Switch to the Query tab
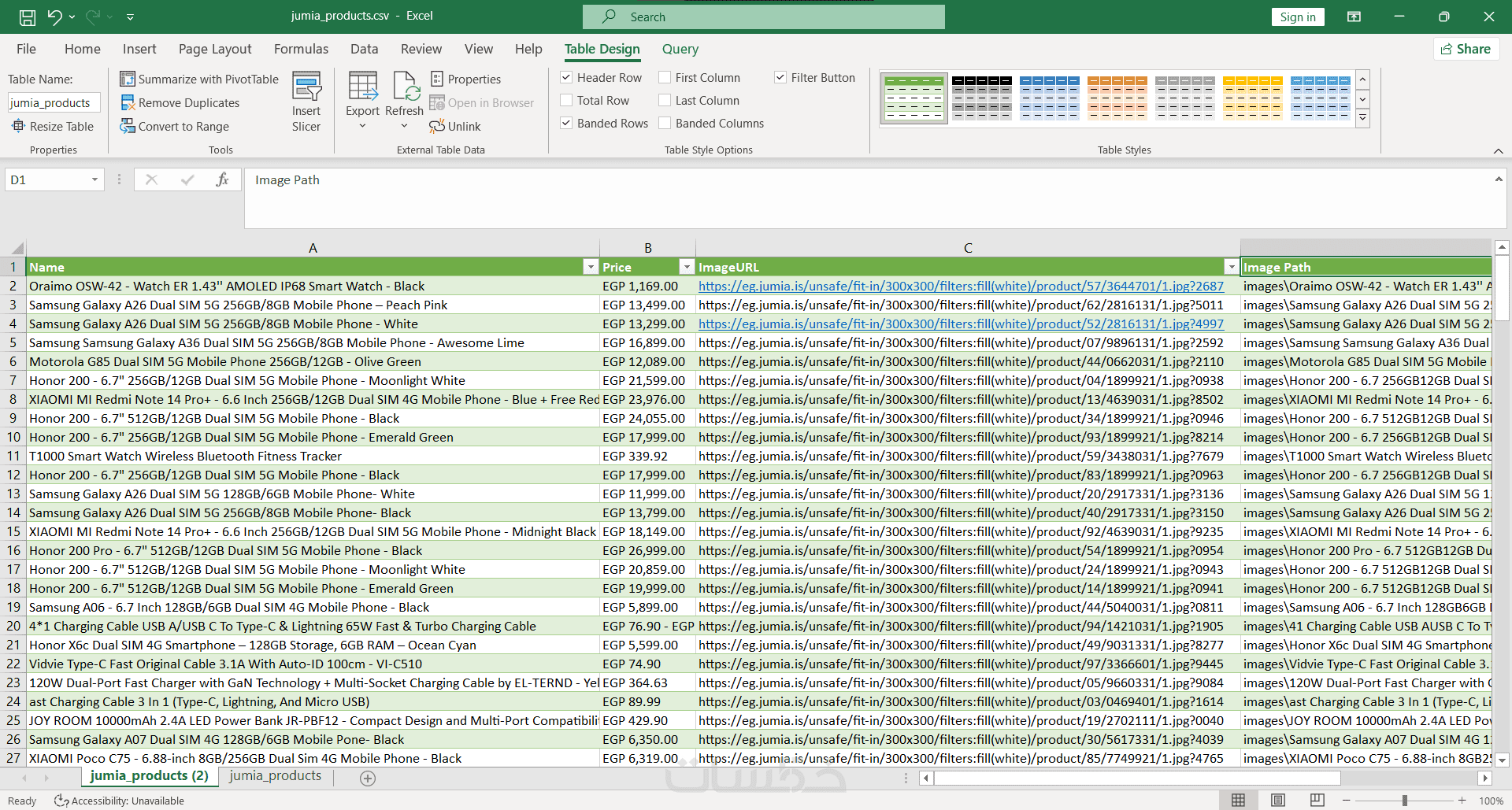1512x810 pixels. [680, 49]
